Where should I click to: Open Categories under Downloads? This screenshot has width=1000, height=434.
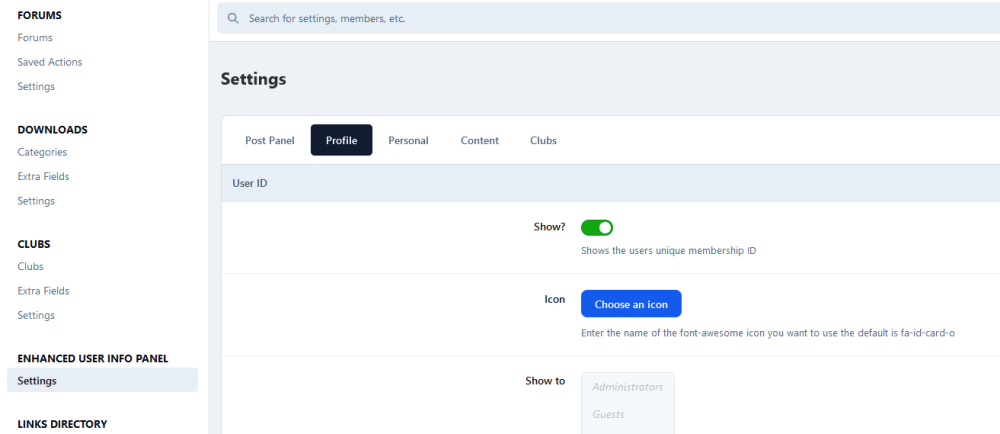click(42, 152)
